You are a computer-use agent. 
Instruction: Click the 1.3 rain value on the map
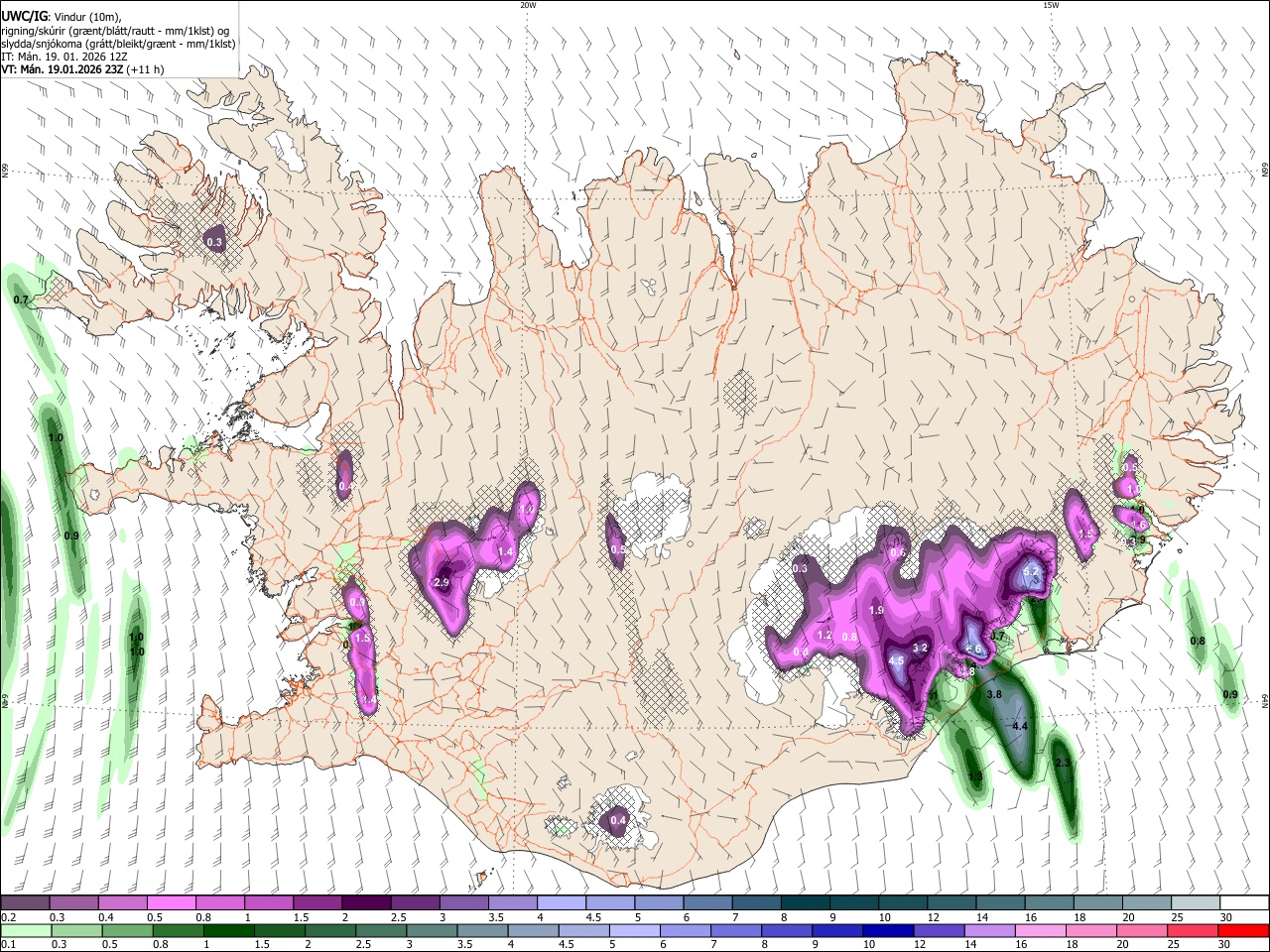[975, 776]
